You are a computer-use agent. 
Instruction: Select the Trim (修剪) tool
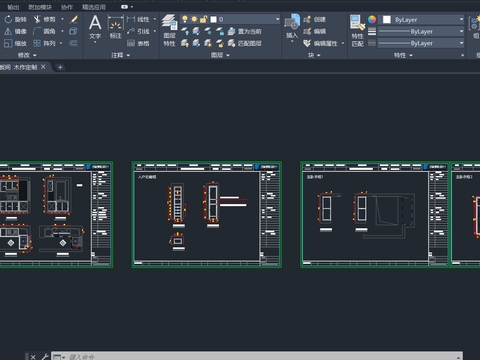coord(44,19)
